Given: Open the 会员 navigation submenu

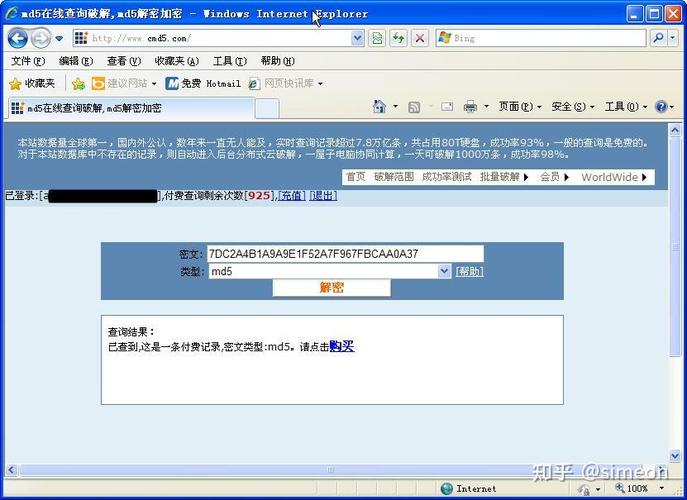Looking at the screenshot, I should (x=554, y=177).
